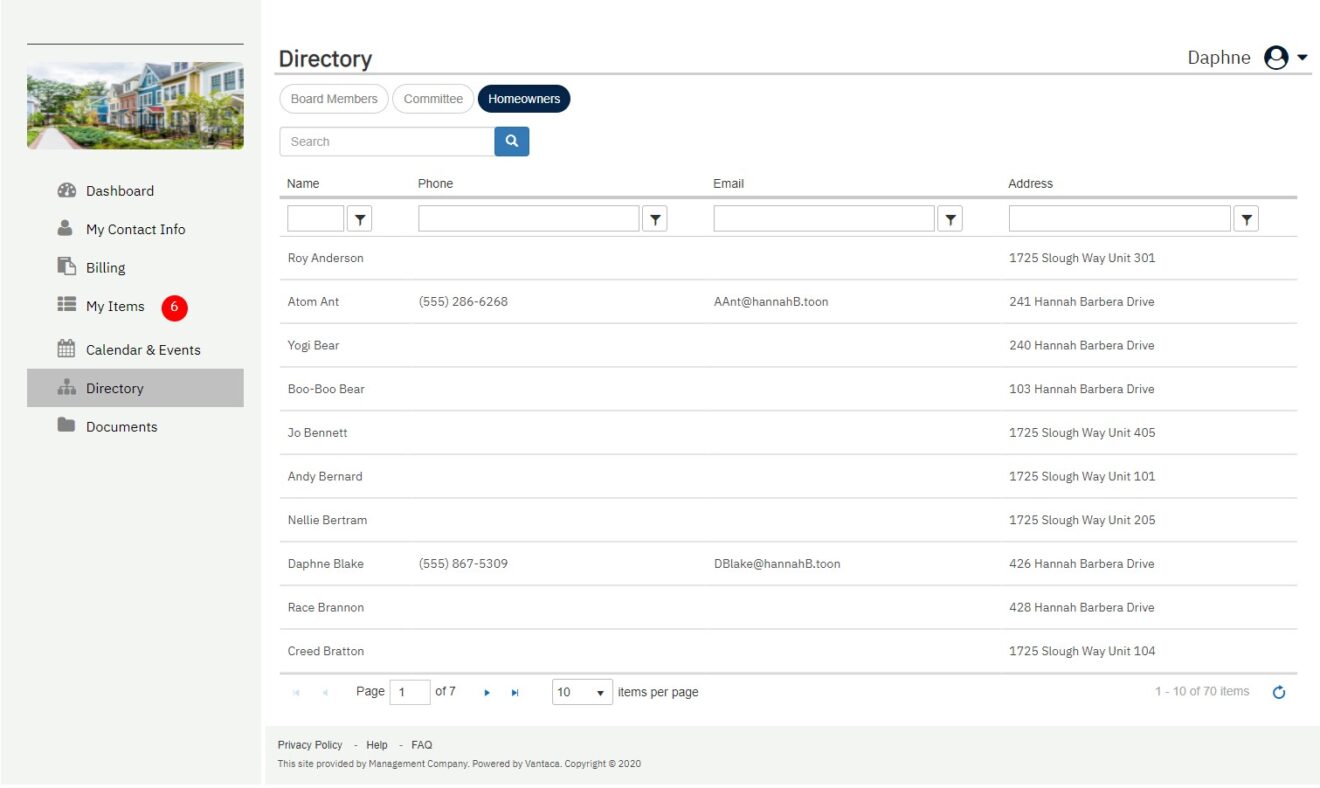Switch to the Board Members tab
Viewport: 1320px width, 788px height.
(x=333, y=98)
